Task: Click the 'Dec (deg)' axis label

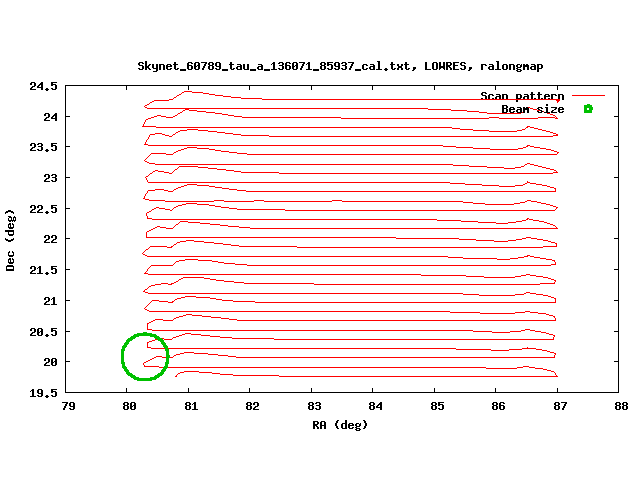Action: tap(10, 240)
